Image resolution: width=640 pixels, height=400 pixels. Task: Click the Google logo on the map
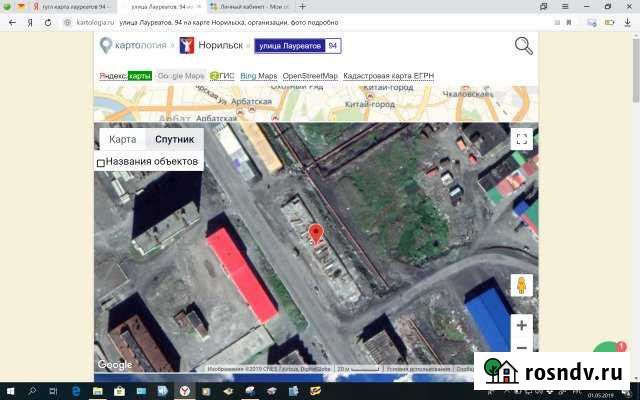115,364
